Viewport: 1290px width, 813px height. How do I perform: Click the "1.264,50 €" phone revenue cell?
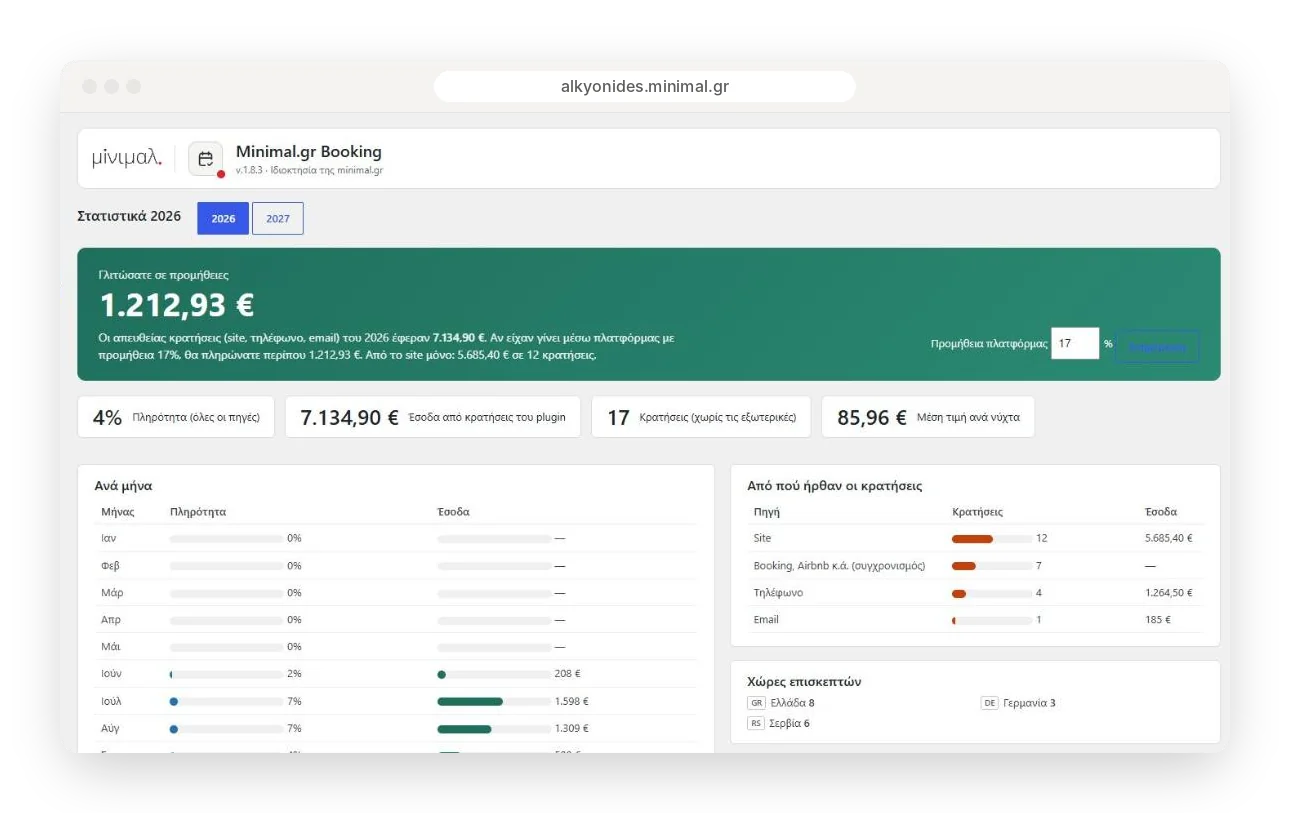(x=1169, y=593)
